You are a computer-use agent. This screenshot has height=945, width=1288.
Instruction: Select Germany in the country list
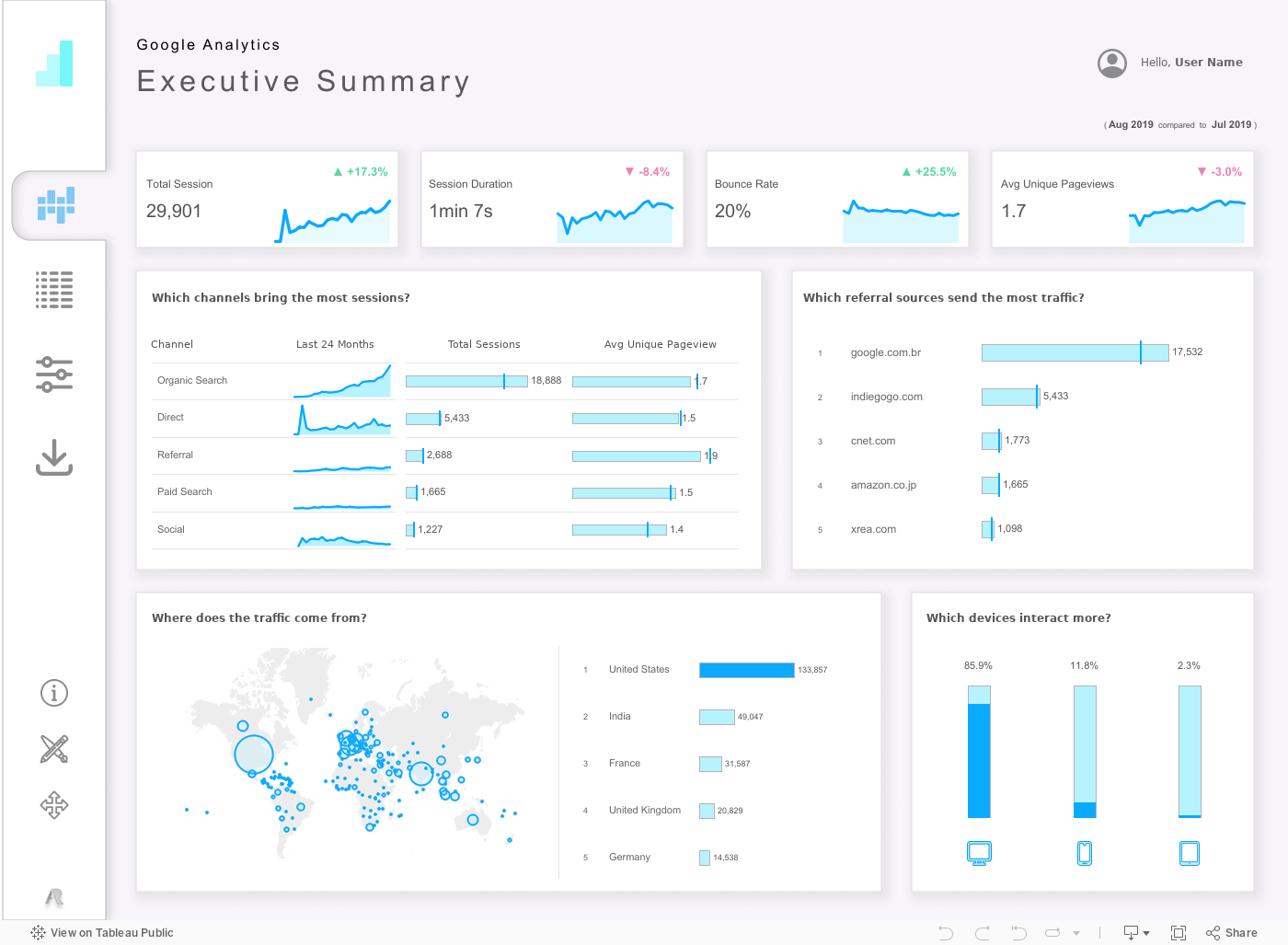629,857
